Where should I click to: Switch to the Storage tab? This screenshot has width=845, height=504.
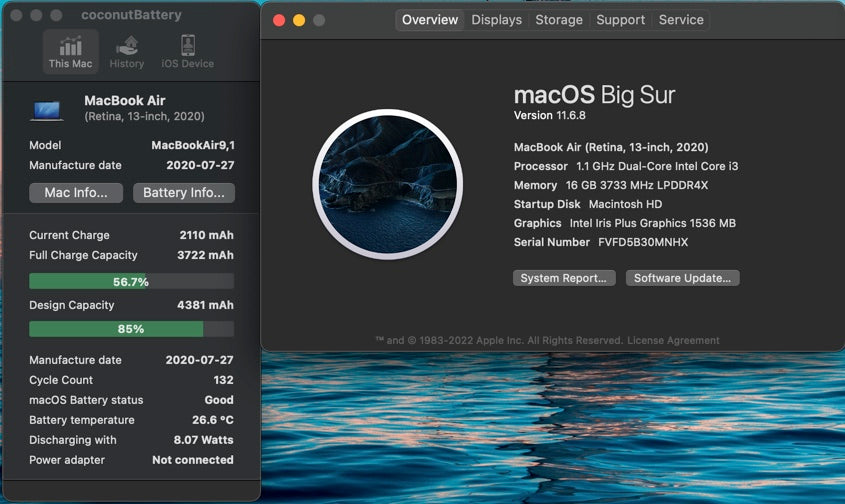pos(559,20)
